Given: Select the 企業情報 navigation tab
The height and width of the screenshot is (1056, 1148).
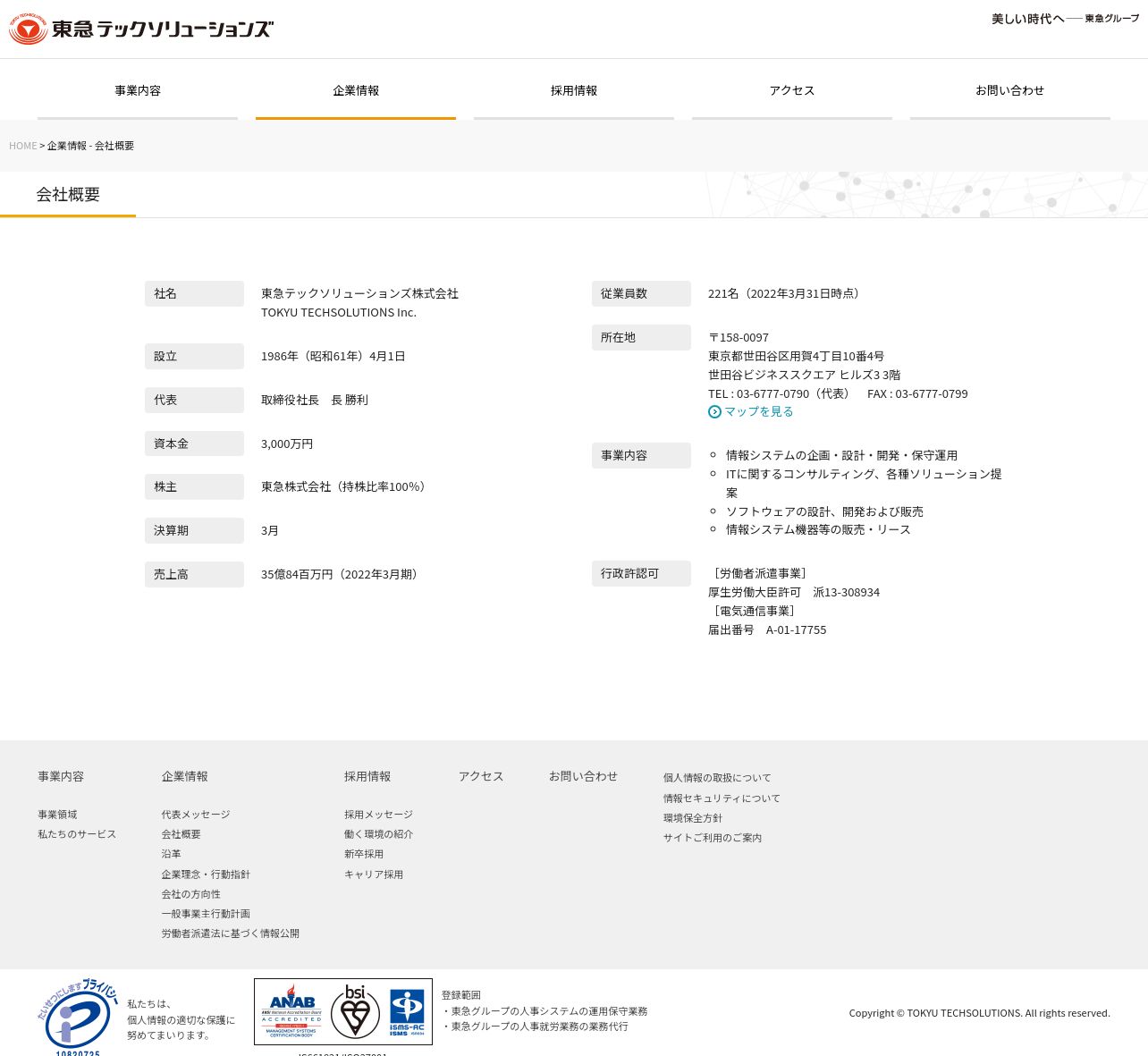Looking at the screenshot, I should tap(356, 90).
